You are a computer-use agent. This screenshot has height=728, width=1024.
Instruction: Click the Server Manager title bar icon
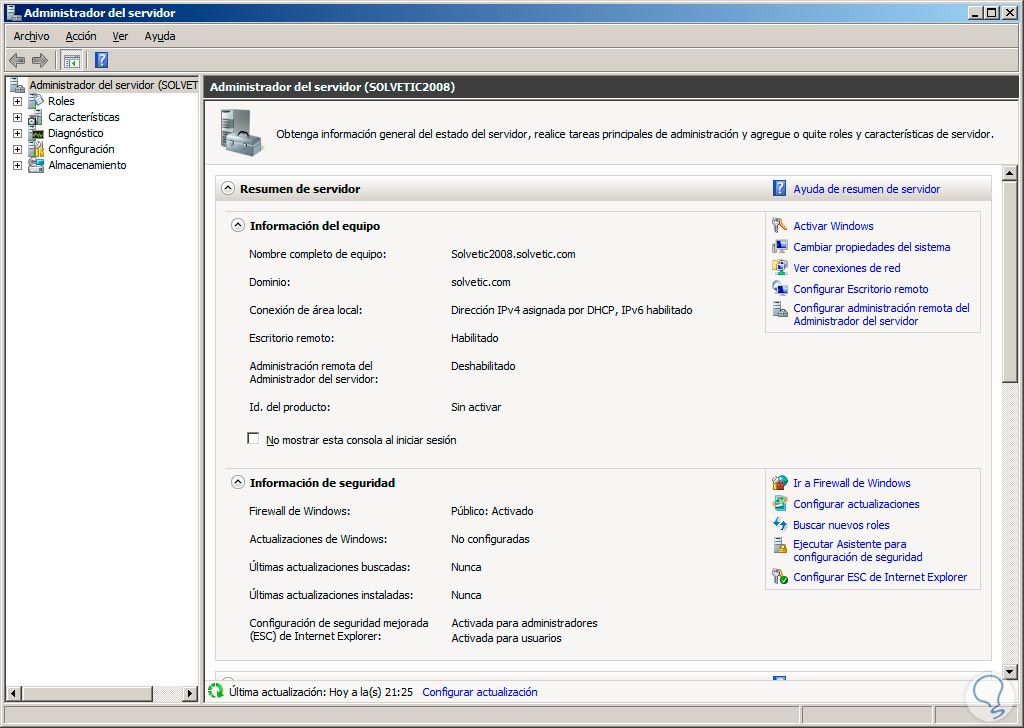click(14, 12)
